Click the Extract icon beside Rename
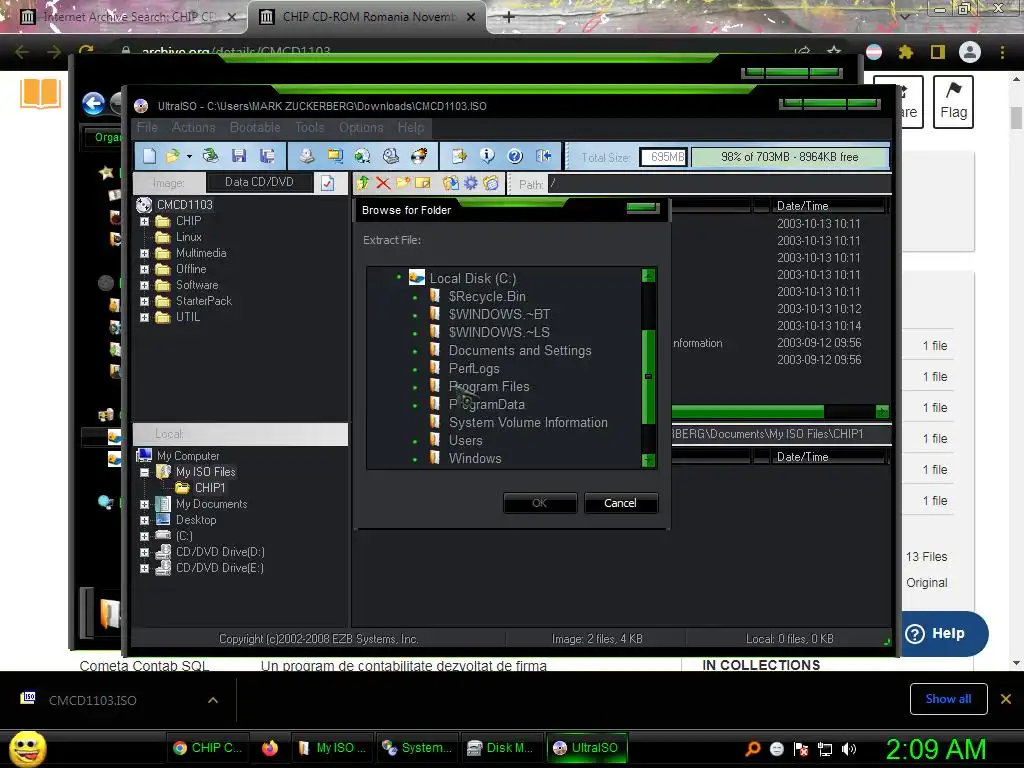The image size is (1024, 768). pos(451,184)
